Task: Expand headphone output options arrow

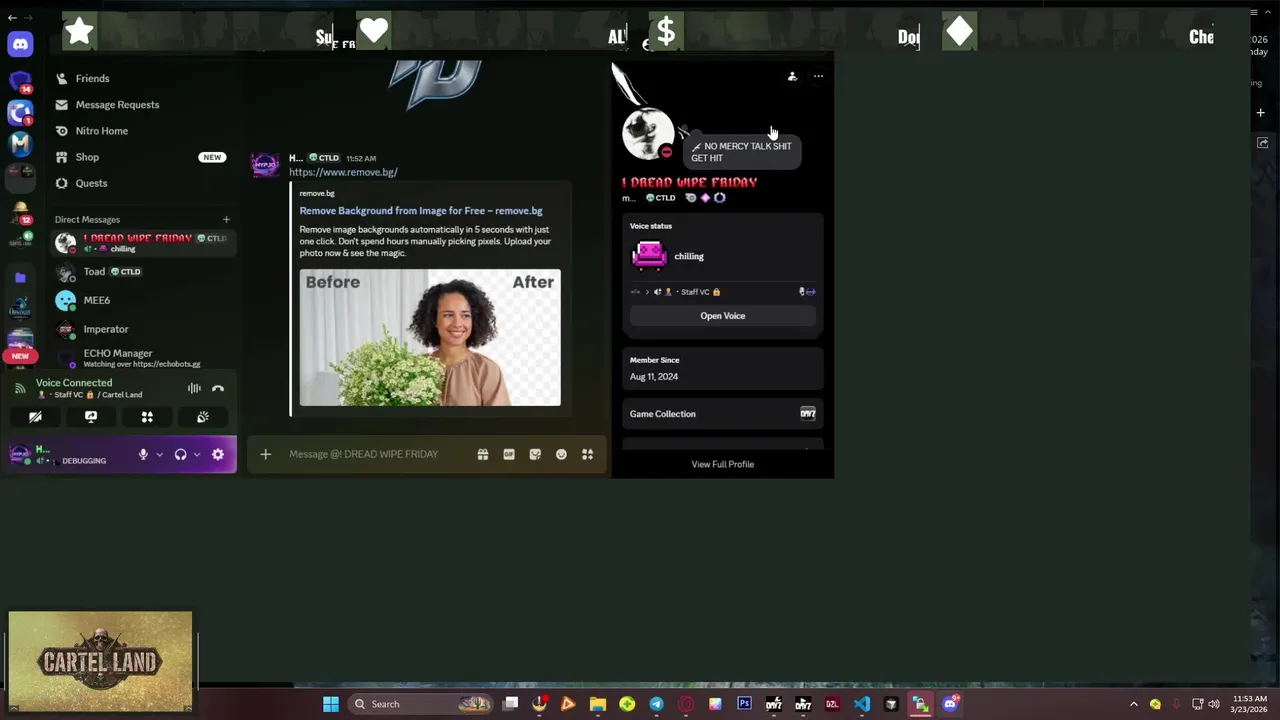Action: 197,455
